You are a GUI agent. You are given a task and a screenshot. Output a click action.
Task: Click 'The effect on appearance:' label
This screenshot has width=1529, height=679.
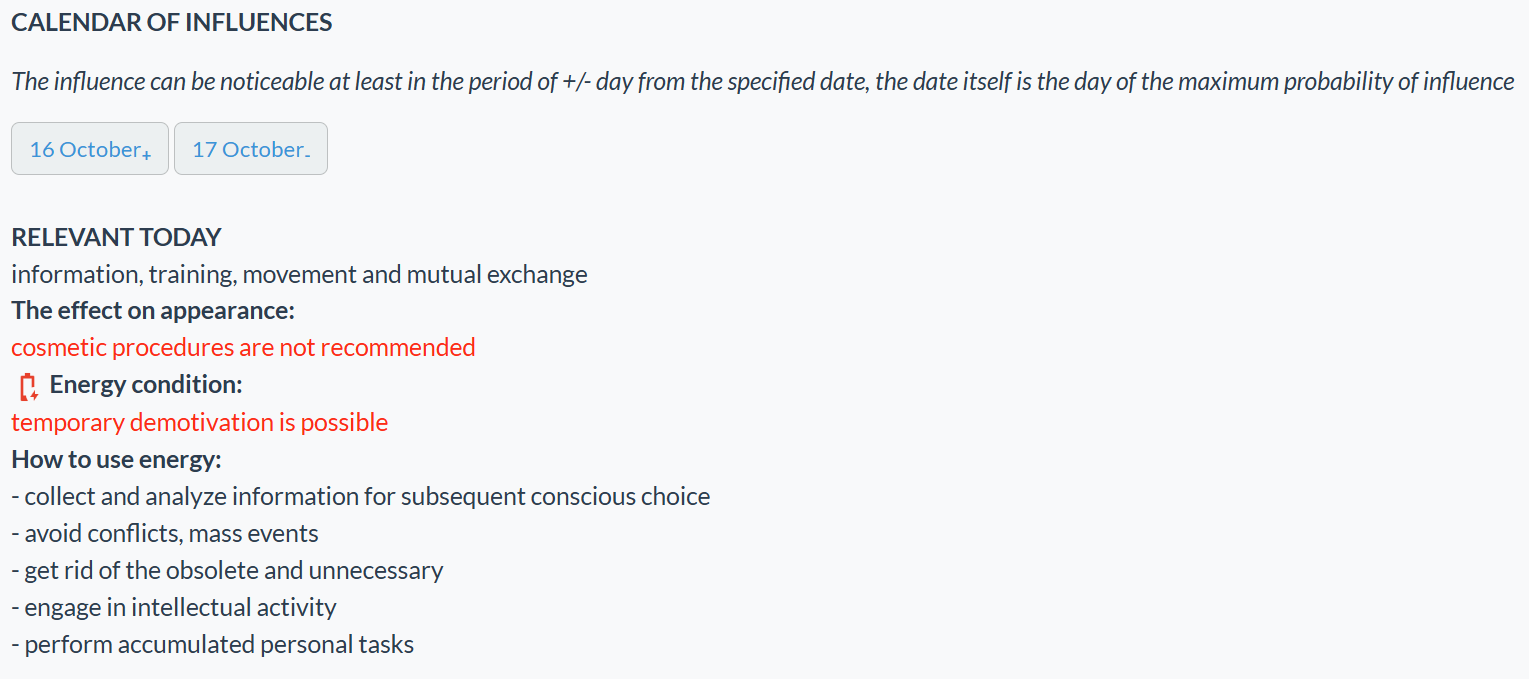[x=152, y=310]
